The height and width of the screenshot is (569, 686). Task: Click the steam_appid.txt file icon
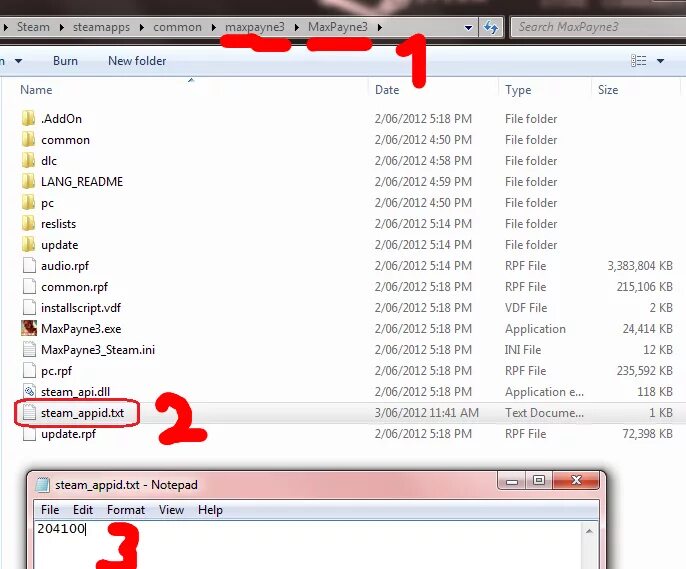click(29, 412)
